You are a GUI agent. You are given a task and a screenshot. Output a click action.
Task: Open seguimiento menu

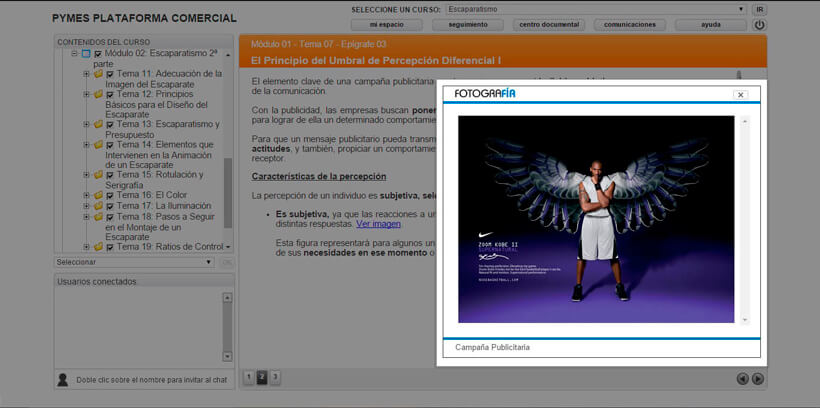point(468,25)
